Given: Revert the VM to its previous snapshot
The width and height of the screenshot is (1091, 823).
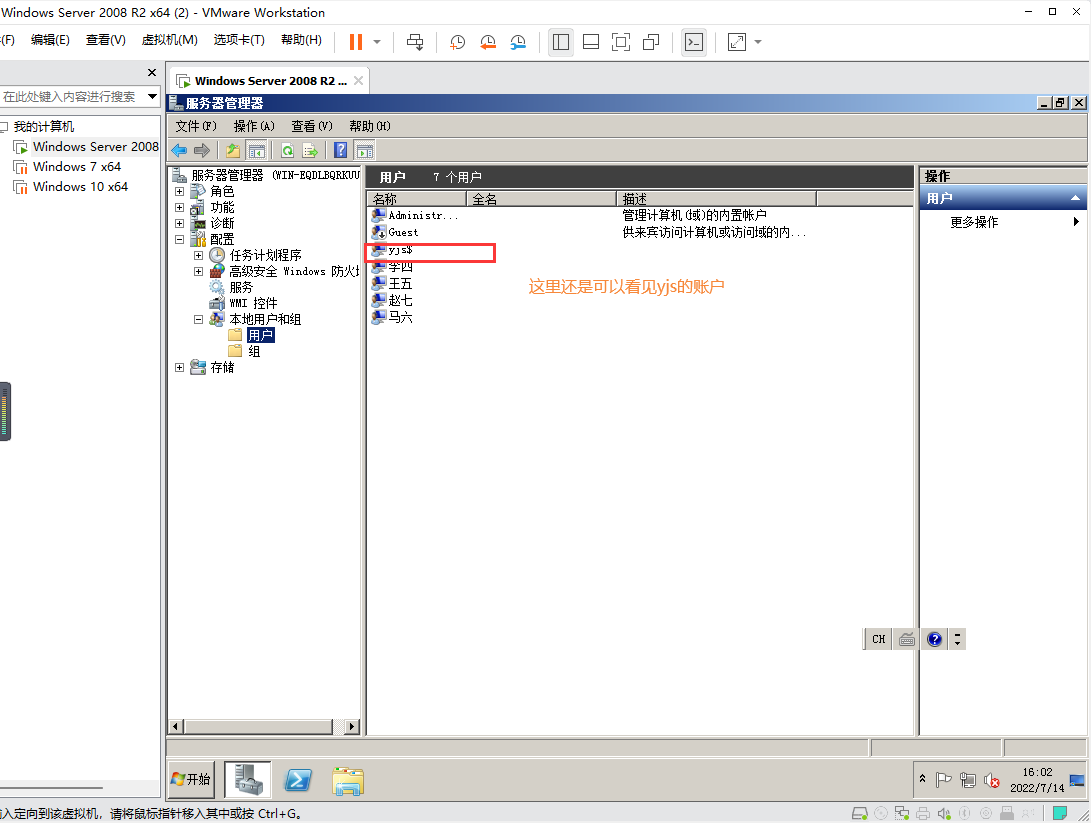Looking at the screenshot, I should coord(488,42).
